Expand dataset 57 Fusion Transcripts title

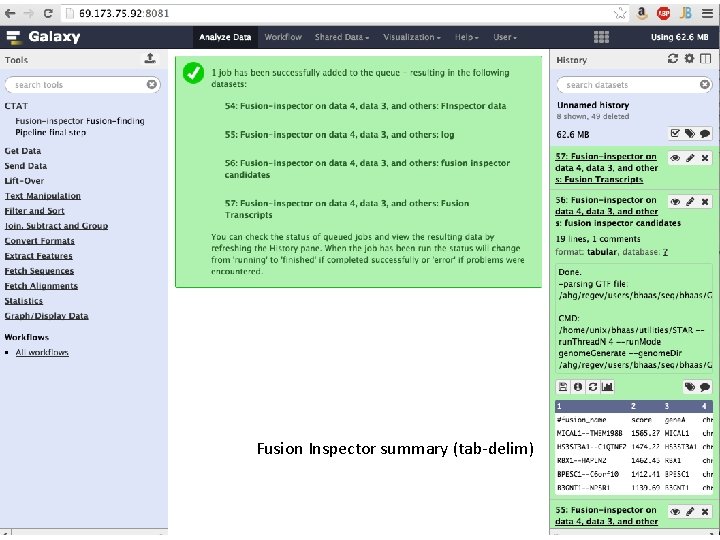tap(606, 168)
